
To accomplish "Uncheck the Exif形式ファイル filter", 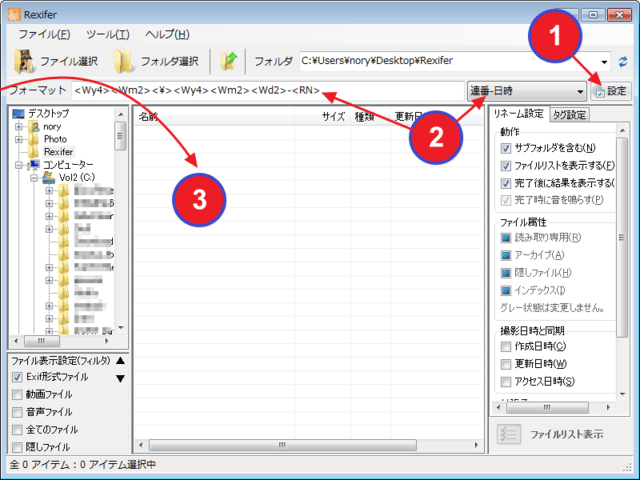I will pos(17,377).
